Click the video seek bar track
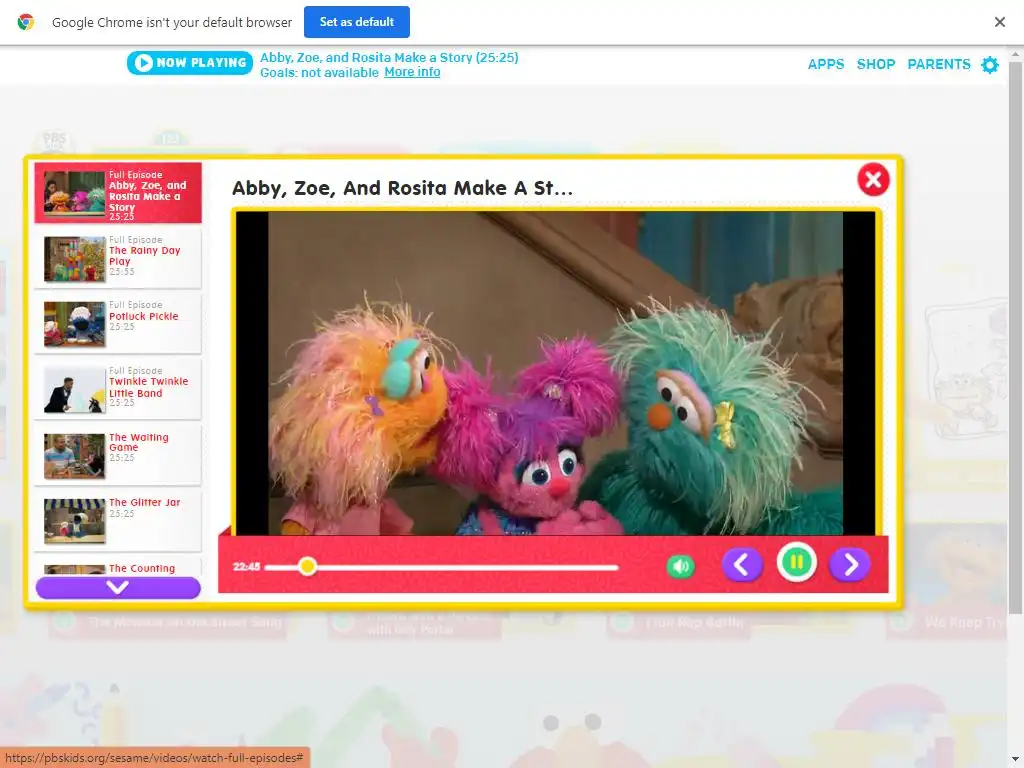Viewport: 1024px width, 768px height. coord(441,567)
